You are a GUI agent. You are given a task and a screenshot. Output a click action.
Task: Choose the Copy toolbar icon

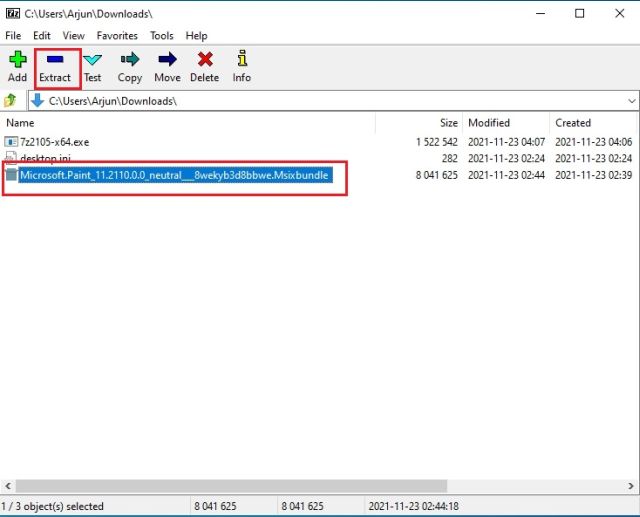tap(130, 60)
